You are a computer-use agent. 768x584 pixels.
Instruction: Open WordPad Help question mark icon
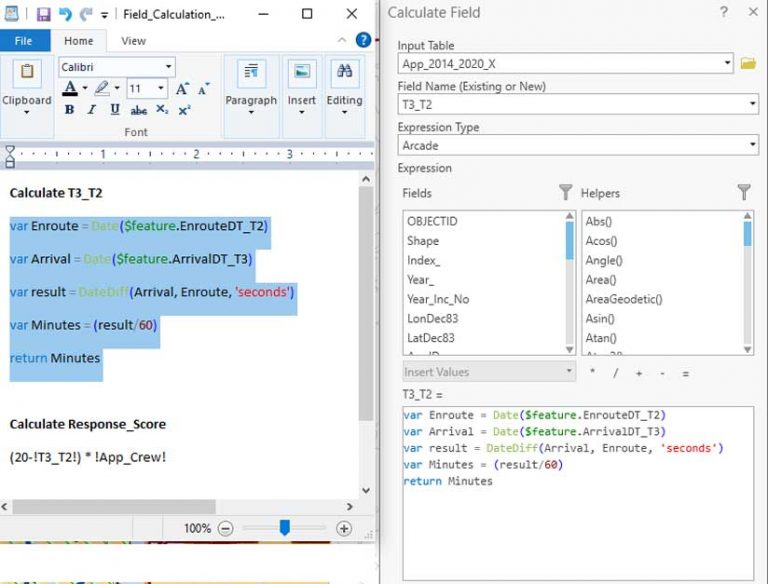(363, 40)
